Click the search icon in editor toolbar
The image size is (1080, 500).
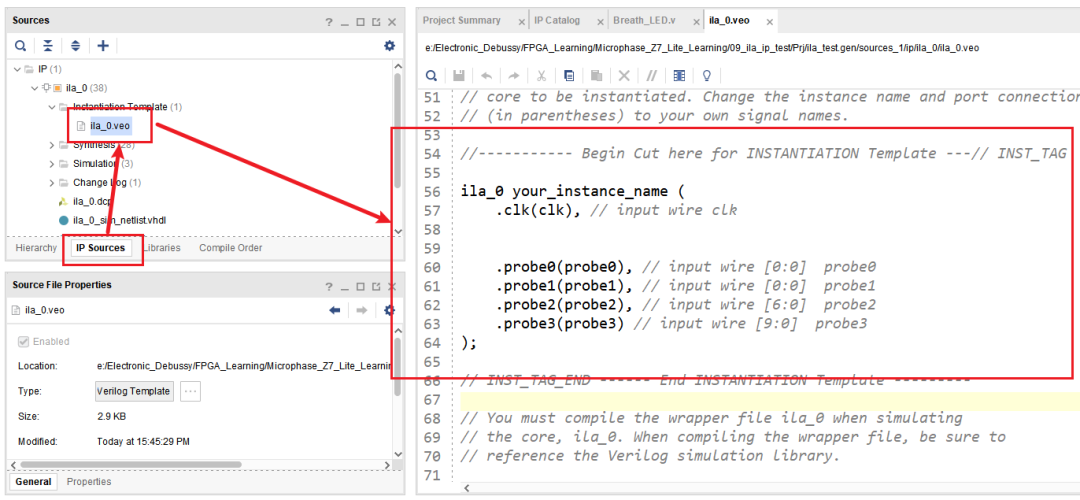(x=431, y=75)
